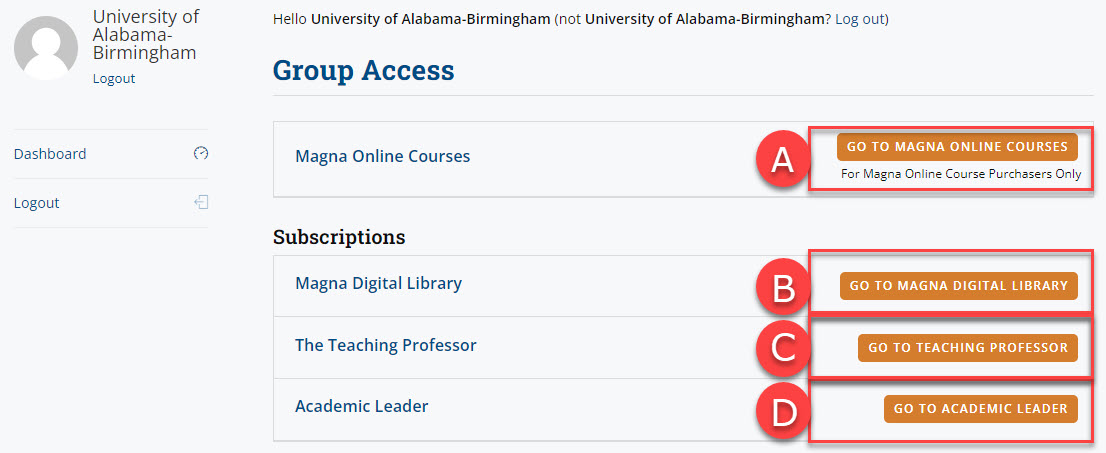Click The Teaching Professor subscription title
Image resolution: width=1106 pixels, height=453 pixels.
(385, 345)
